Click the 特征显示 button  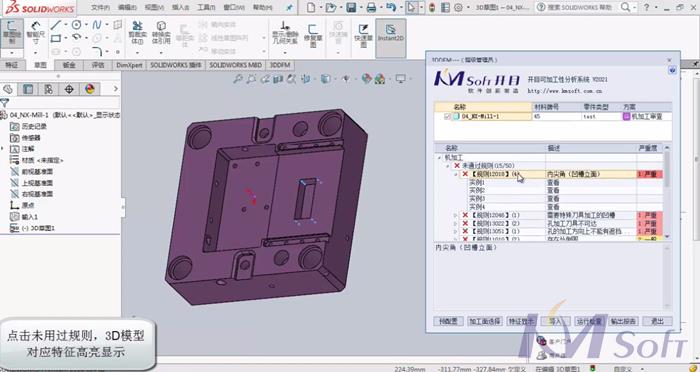pos(521,321)
